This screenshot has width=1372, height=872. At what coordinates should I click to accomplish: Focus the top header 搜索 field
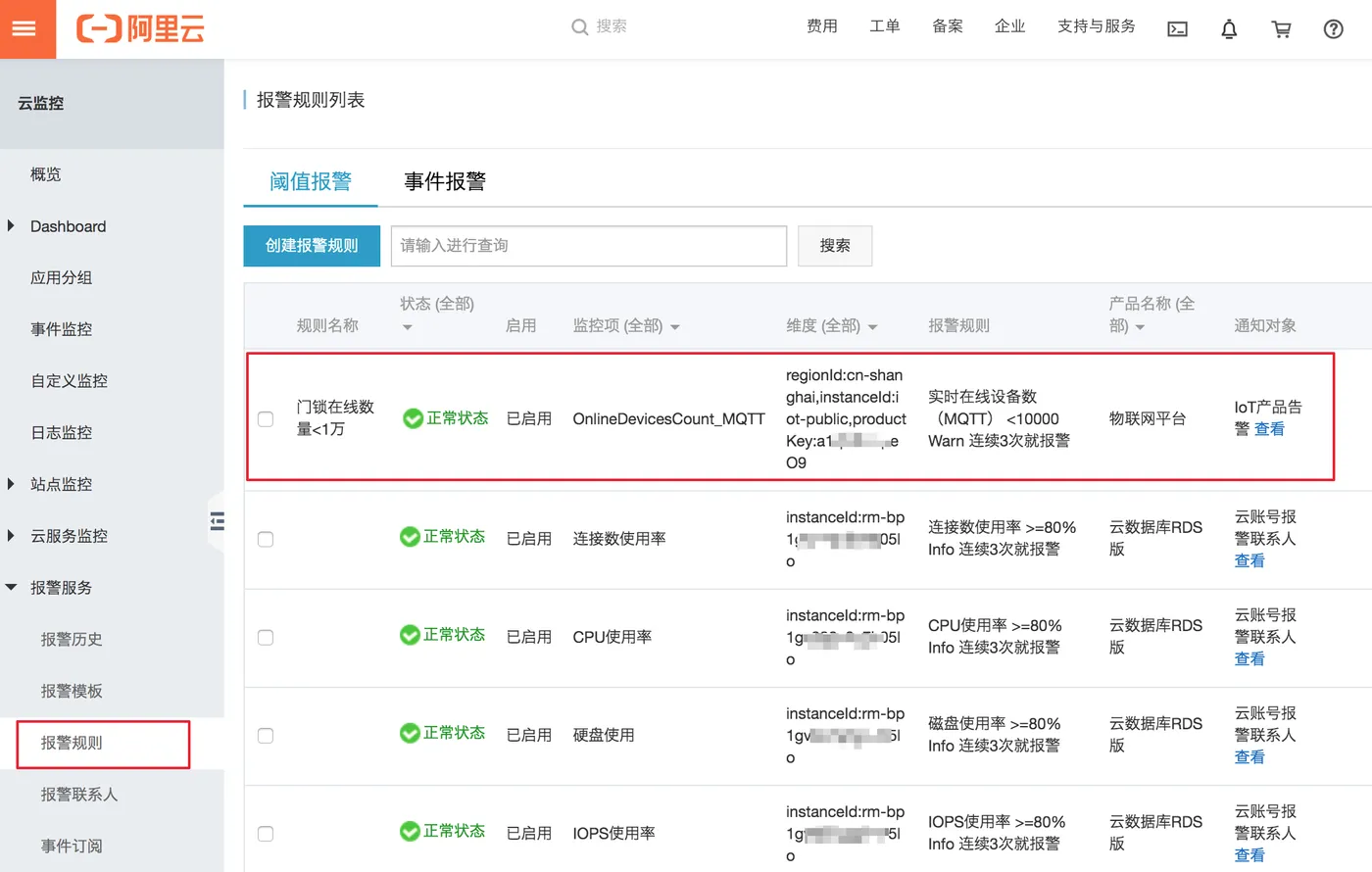point(612,26)
